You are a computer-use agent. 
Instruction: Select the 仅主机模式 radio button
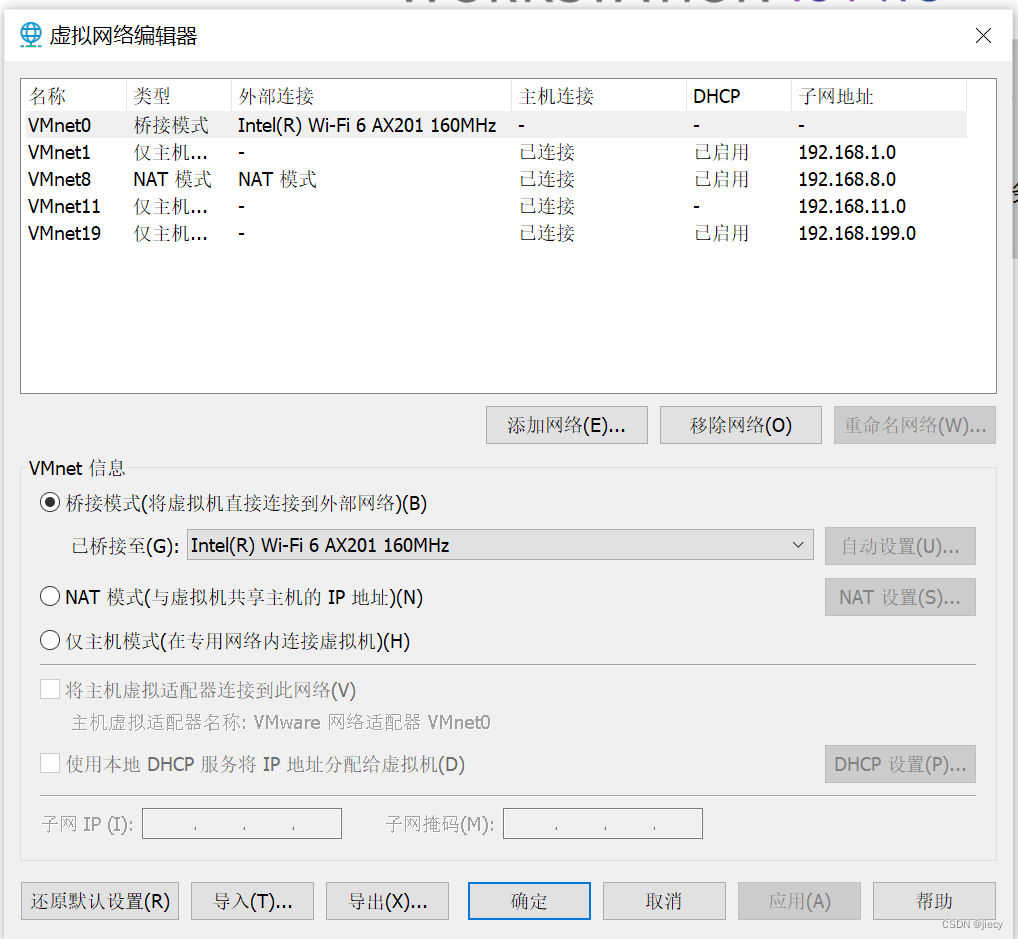50,640
